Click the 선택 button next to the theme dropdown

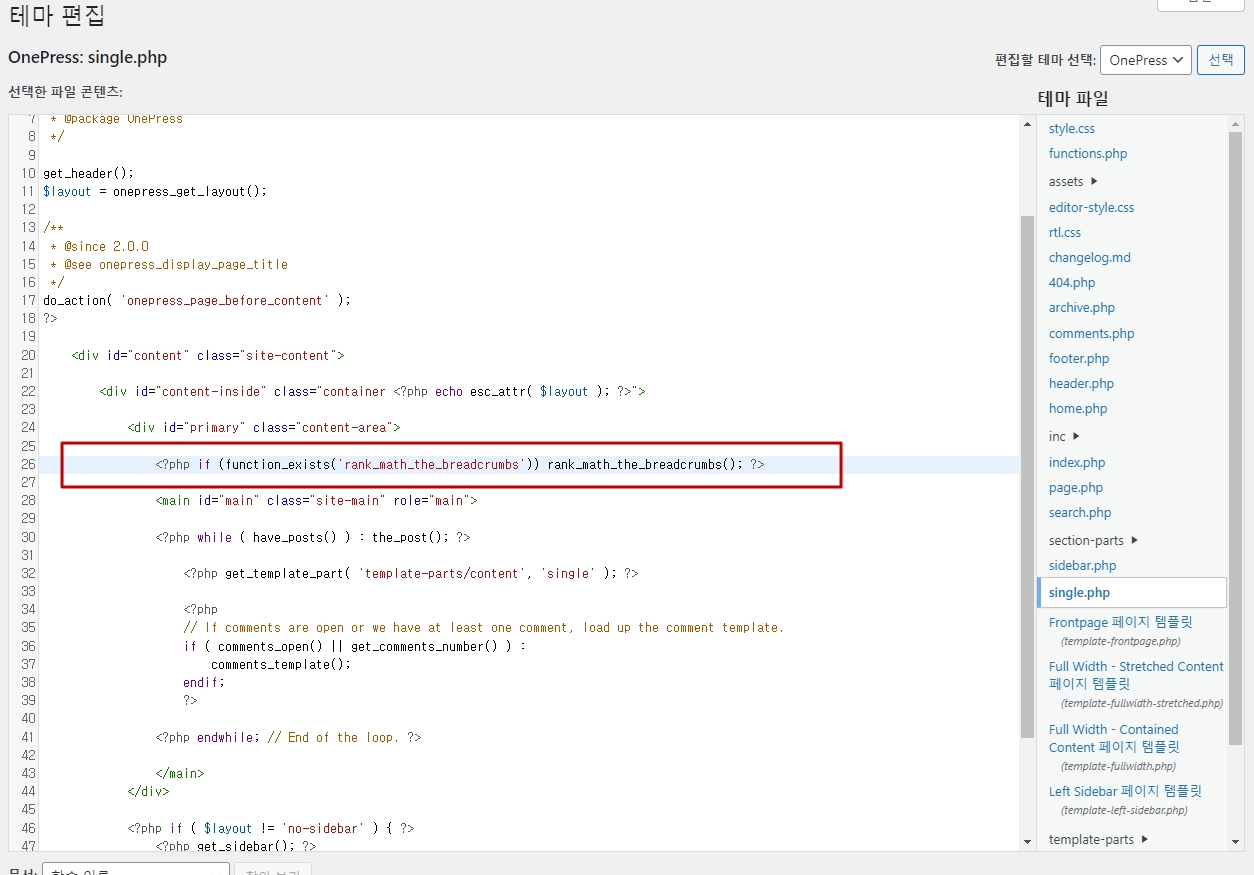pos(1221,60)
